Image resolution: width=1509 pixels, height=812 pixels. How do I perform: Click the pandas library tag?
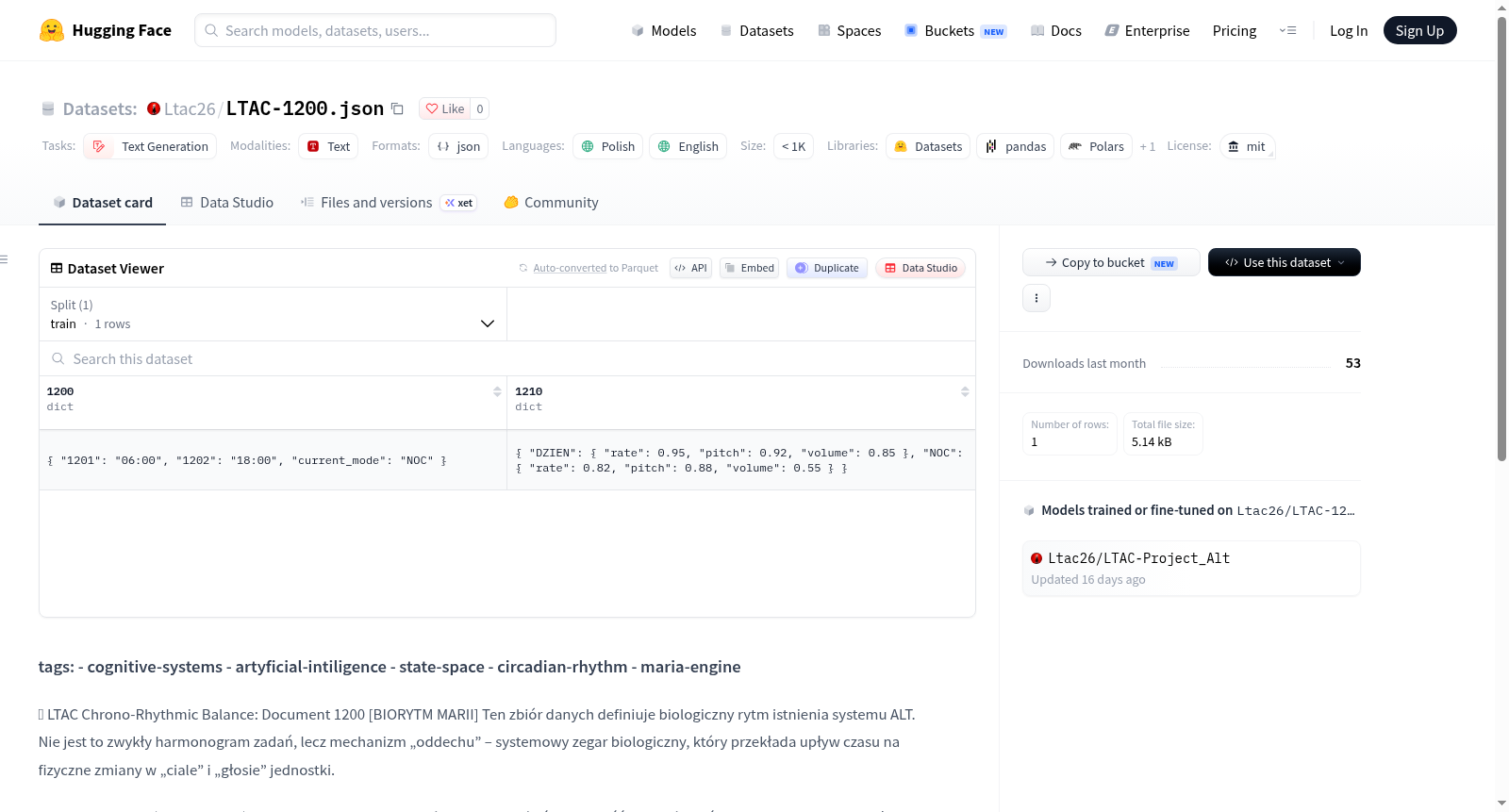(x=1015, y=146)
